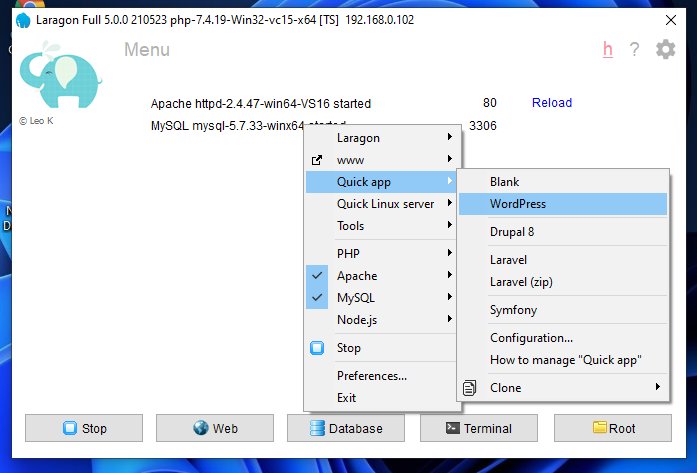The height and width of the screenshot is (473, 697).
Task: Click the red underlined h icon
Action: click(607, 50)
